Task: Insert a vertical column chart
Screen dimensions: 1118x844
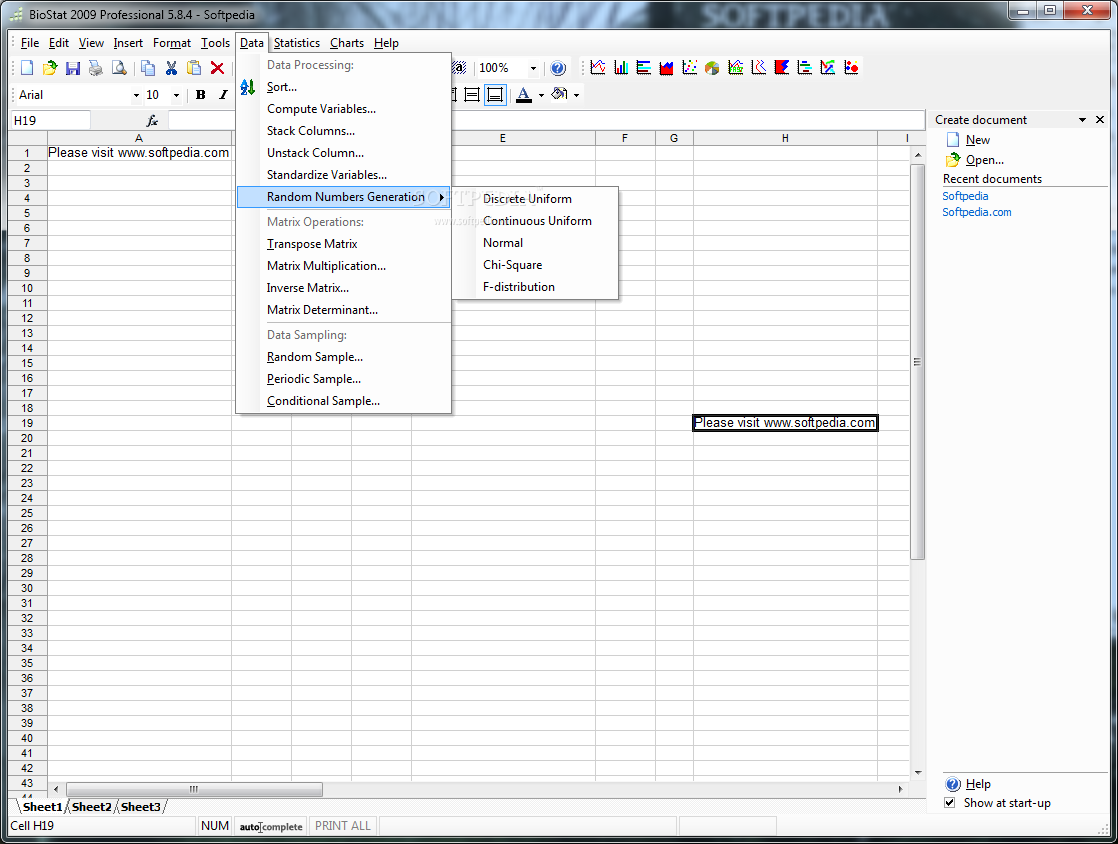Action: click(x=621, y=67)
